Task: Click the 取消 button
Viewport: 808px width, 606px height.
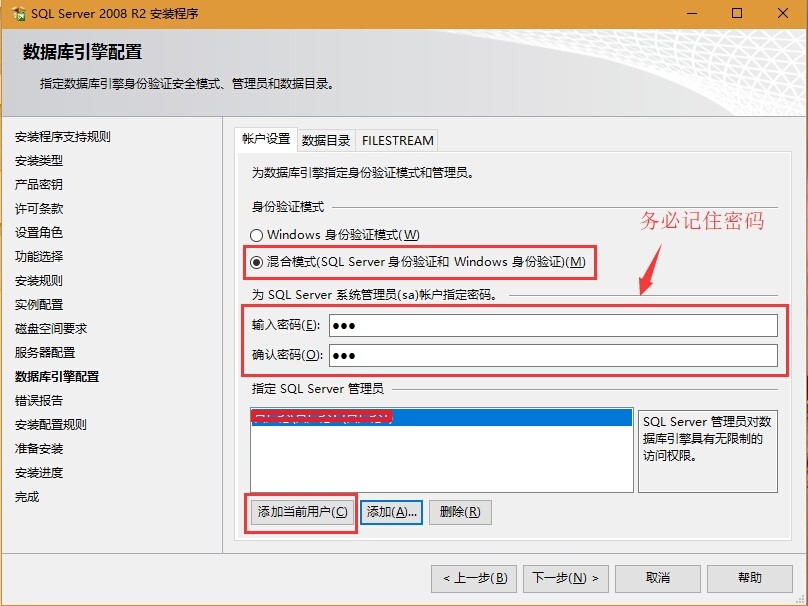Action: point(657,578)
